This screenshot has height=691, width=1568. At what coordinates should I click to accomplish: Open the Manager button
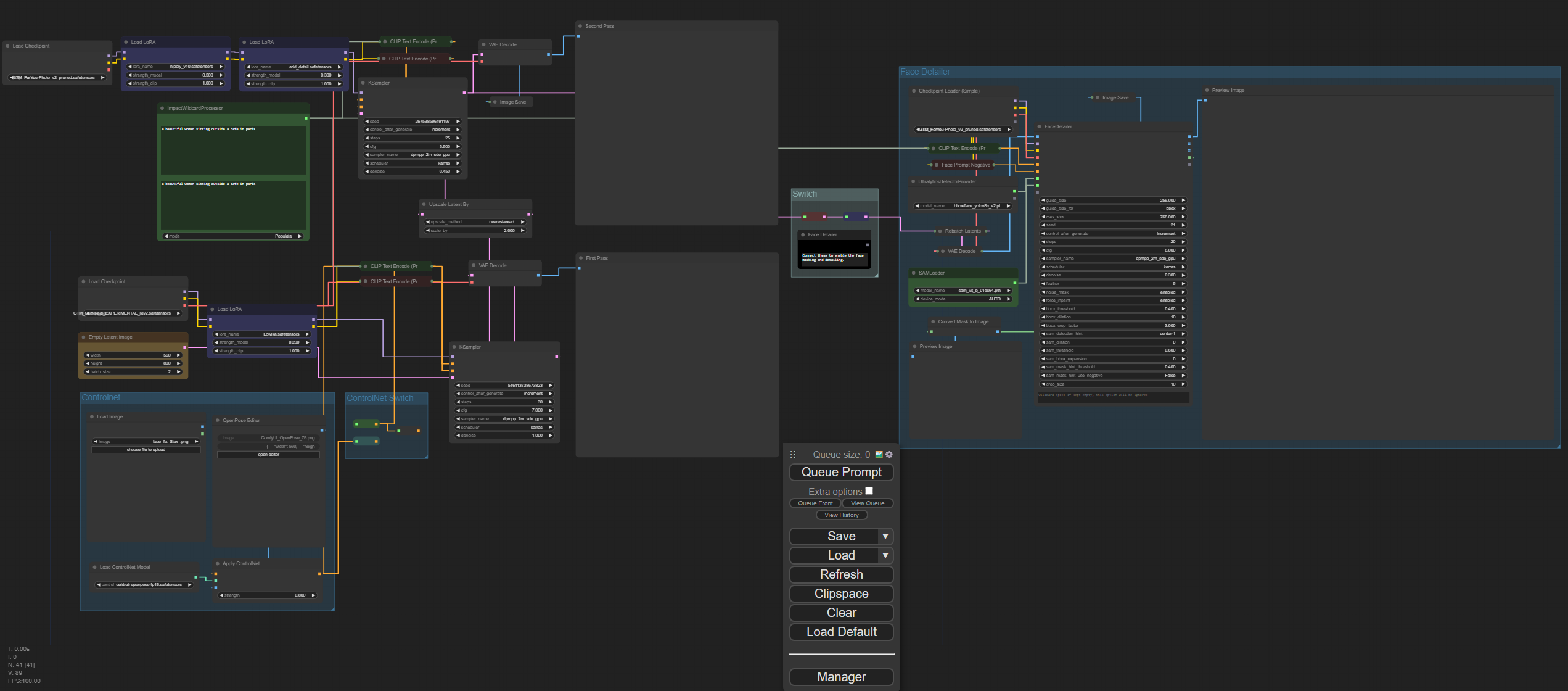[x=841, y=677]
